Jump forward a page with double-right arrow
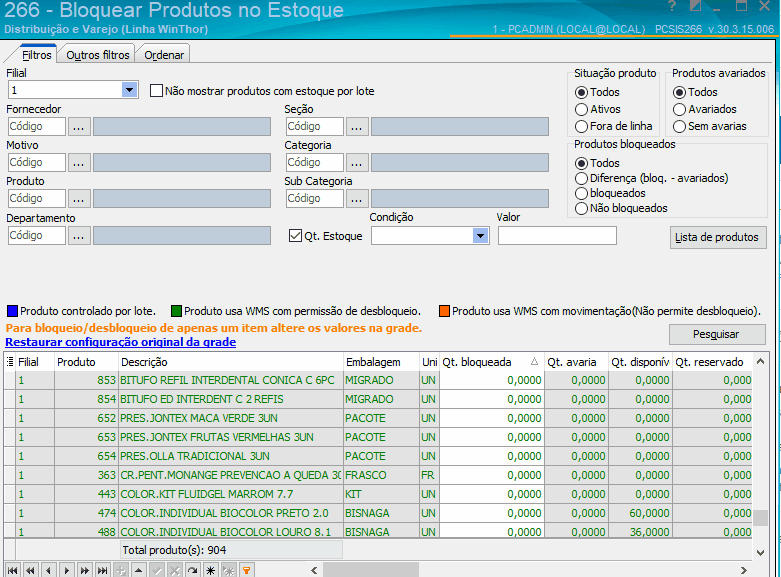 (85, 571)
